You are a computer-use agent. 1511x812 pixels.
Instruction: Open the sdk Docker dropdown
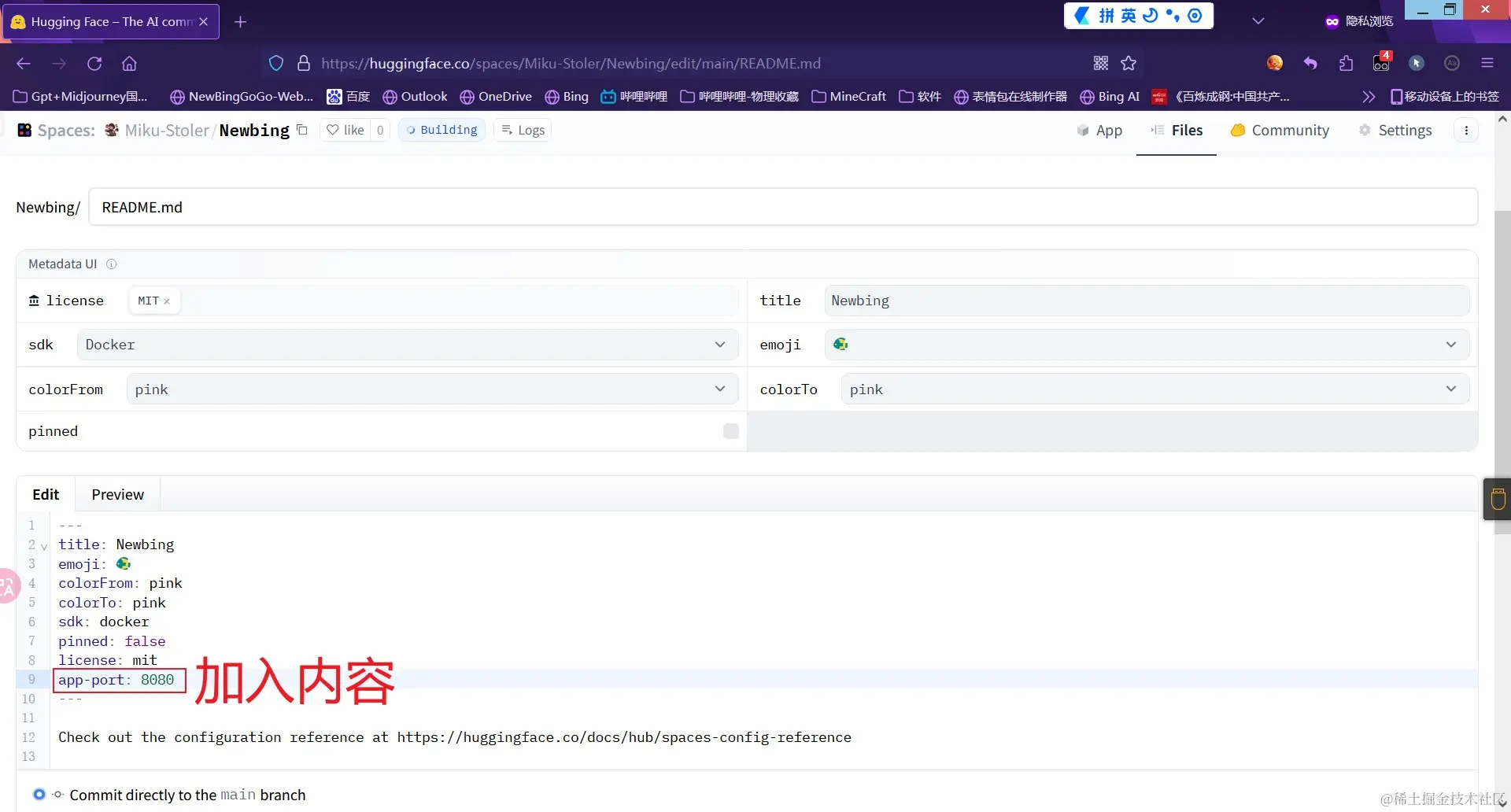(408, 345)
